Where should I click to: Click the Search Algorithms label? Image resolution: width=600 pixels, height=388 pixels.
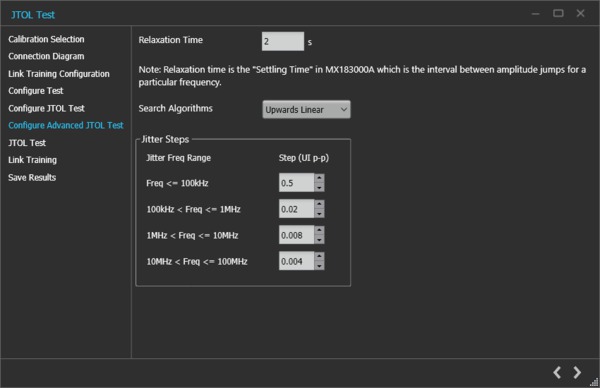tap(176, 108)
